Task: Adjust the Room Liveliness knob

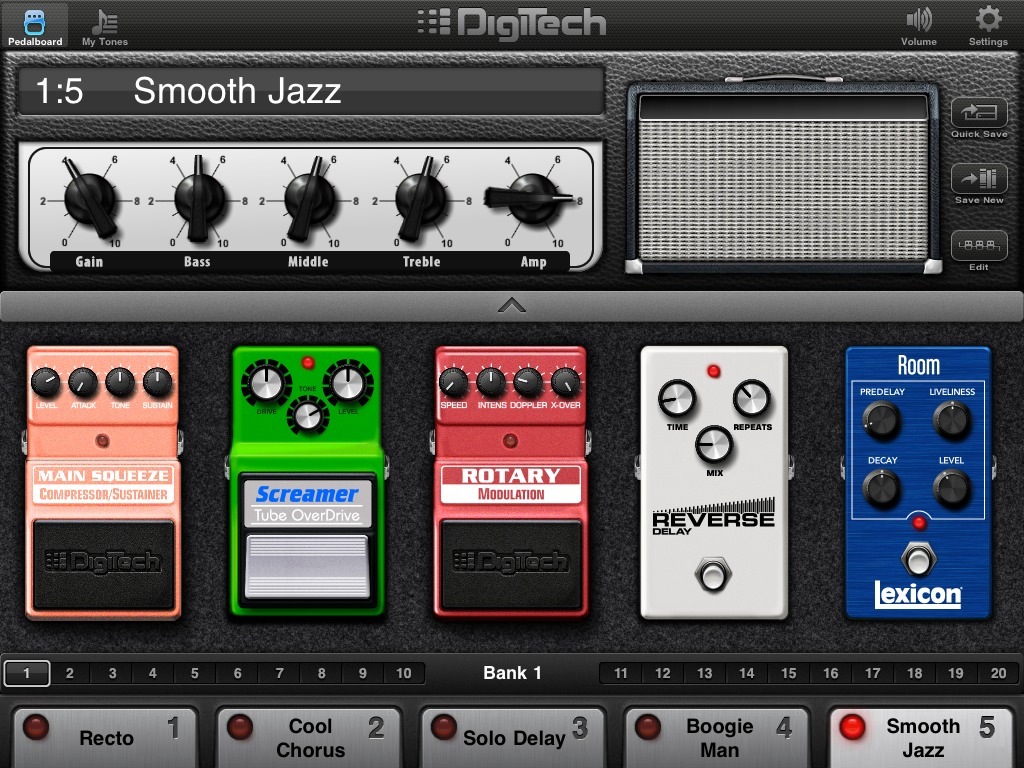Action: pos(952,421)
